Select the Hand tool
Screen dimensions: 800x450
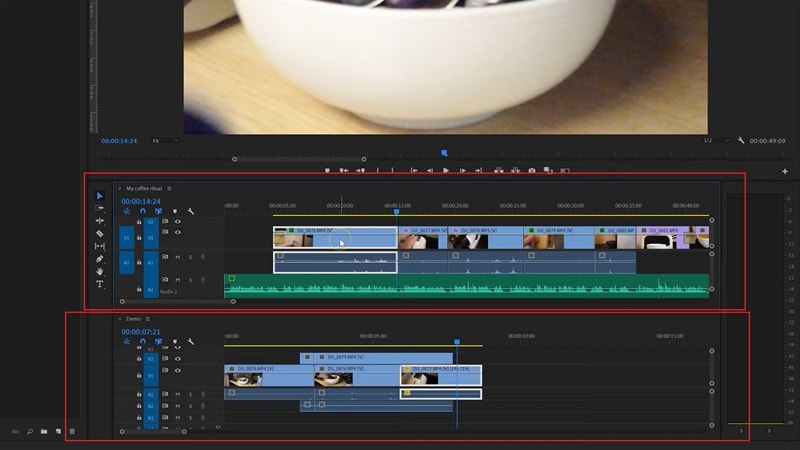(99, 271)
